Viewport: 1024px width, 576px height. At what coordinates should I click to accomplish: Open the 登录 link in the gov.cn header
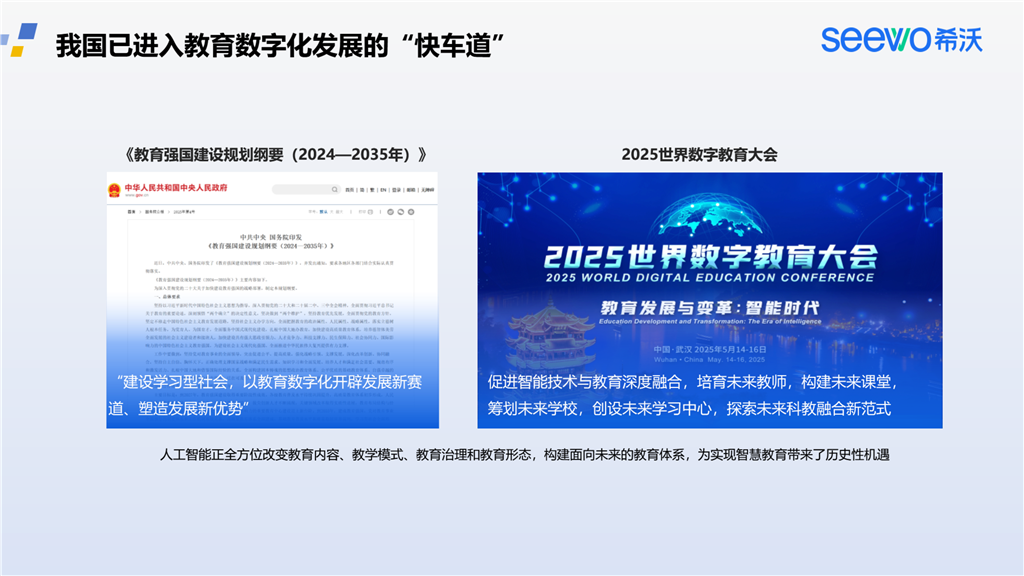pos(396,190)
